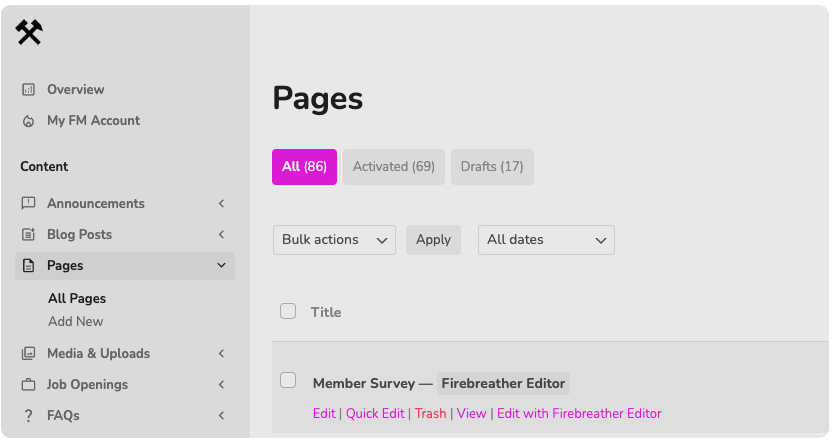The height and width of the screenshot is (443, 832).
Task: Click the crossed hammers logo icon
Action: pos(29,32)
